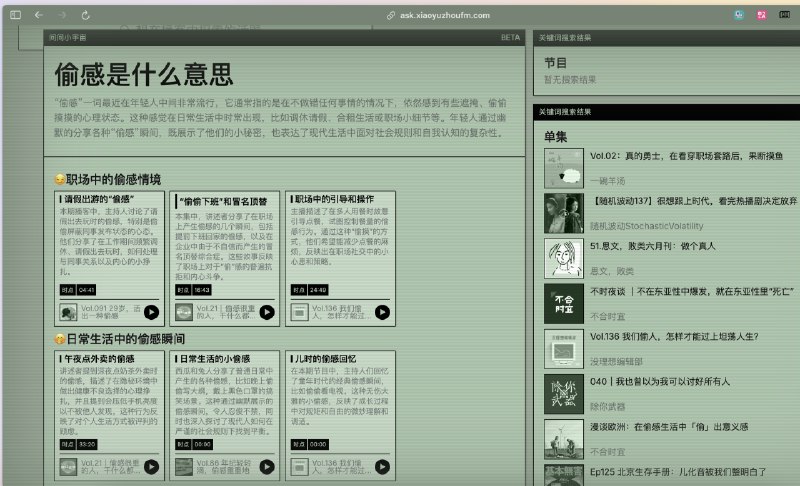Open 漫谈欧洲 episode in results
Screen dimensions: 800x486
pyautogui.click(x=669, y=427)
